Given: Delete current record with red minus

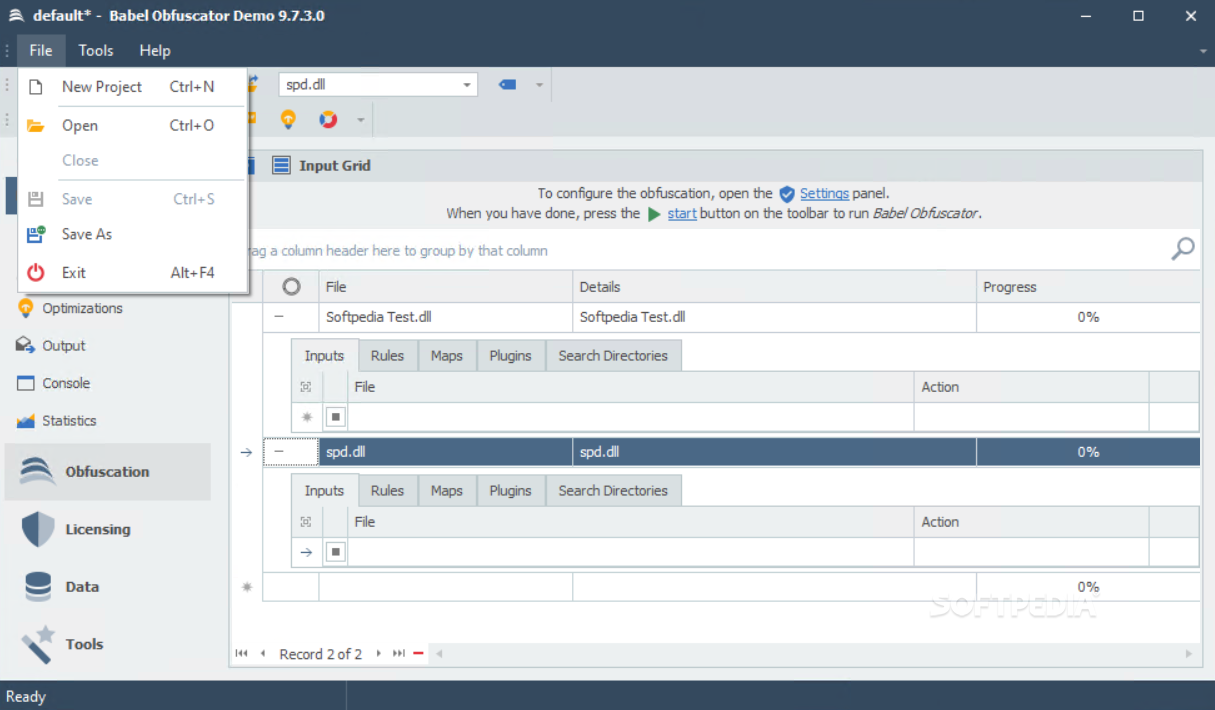Looking at the screenshot, I should (x=418, y=654).
